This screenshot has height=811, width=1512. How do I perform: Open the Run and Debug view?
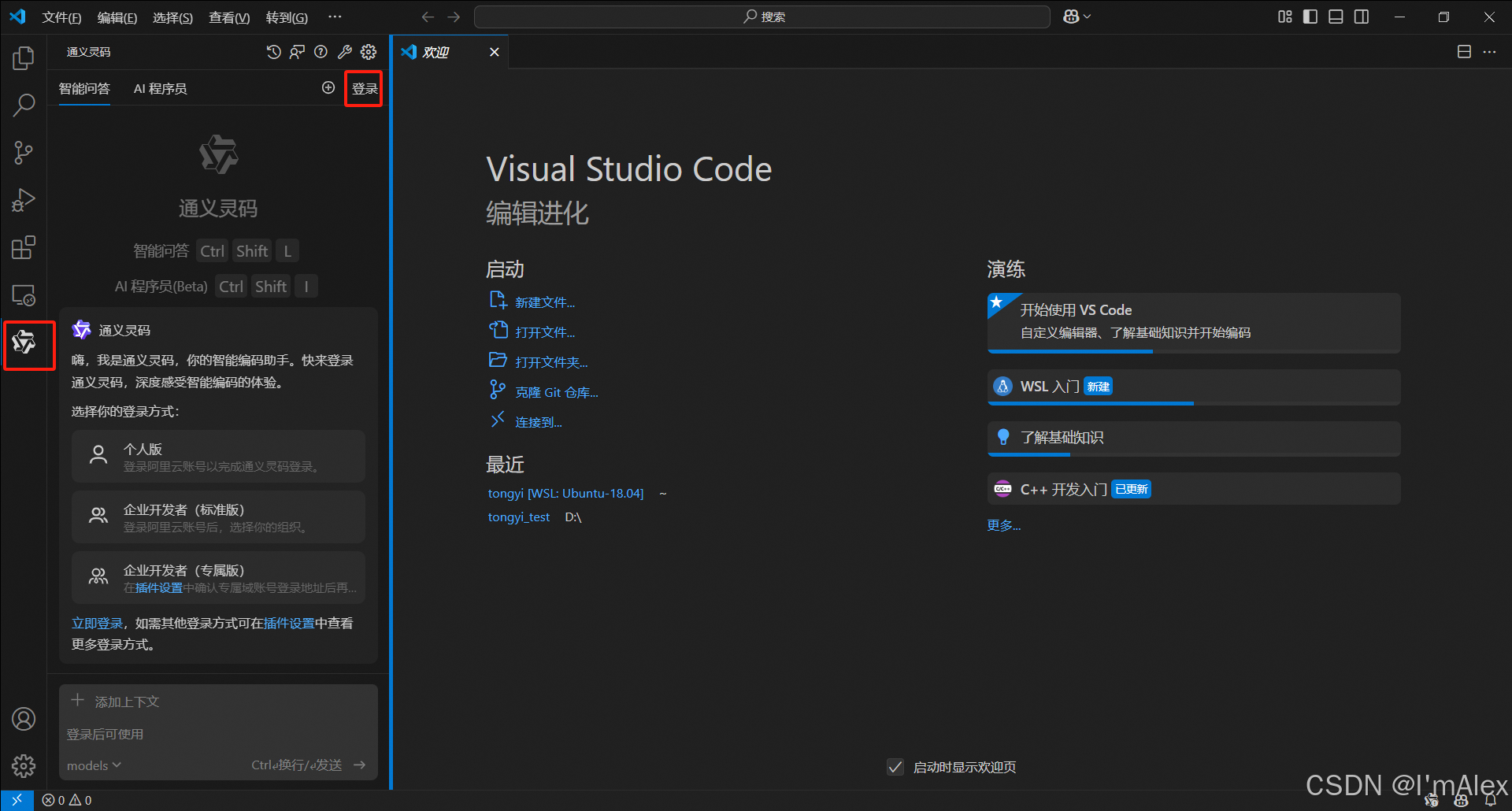24,200
